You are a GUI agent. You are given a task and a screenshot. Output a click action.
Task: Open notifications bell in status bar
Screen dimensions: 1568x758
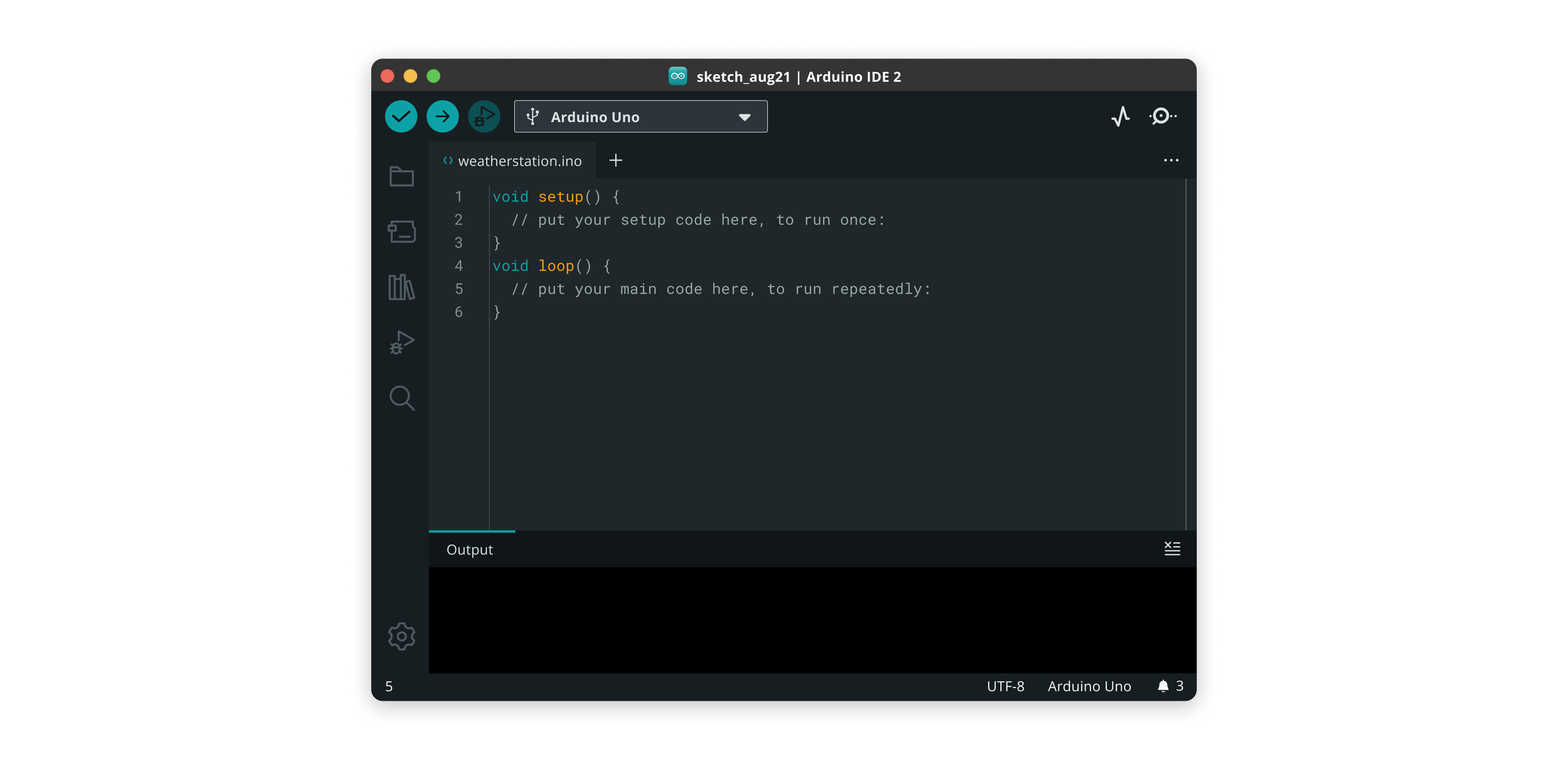(x=1163, y=686)
